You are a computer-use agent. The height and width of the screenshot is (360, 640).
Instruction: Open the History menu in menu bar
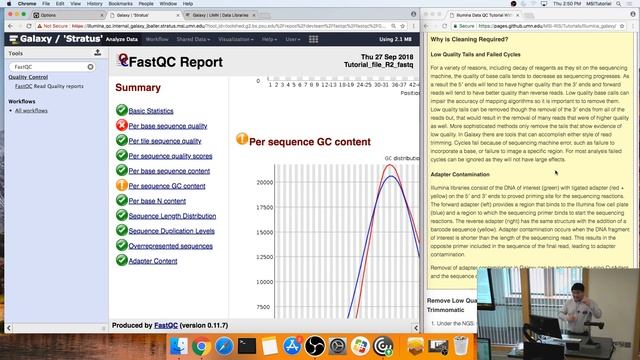(x=95, y=4)
